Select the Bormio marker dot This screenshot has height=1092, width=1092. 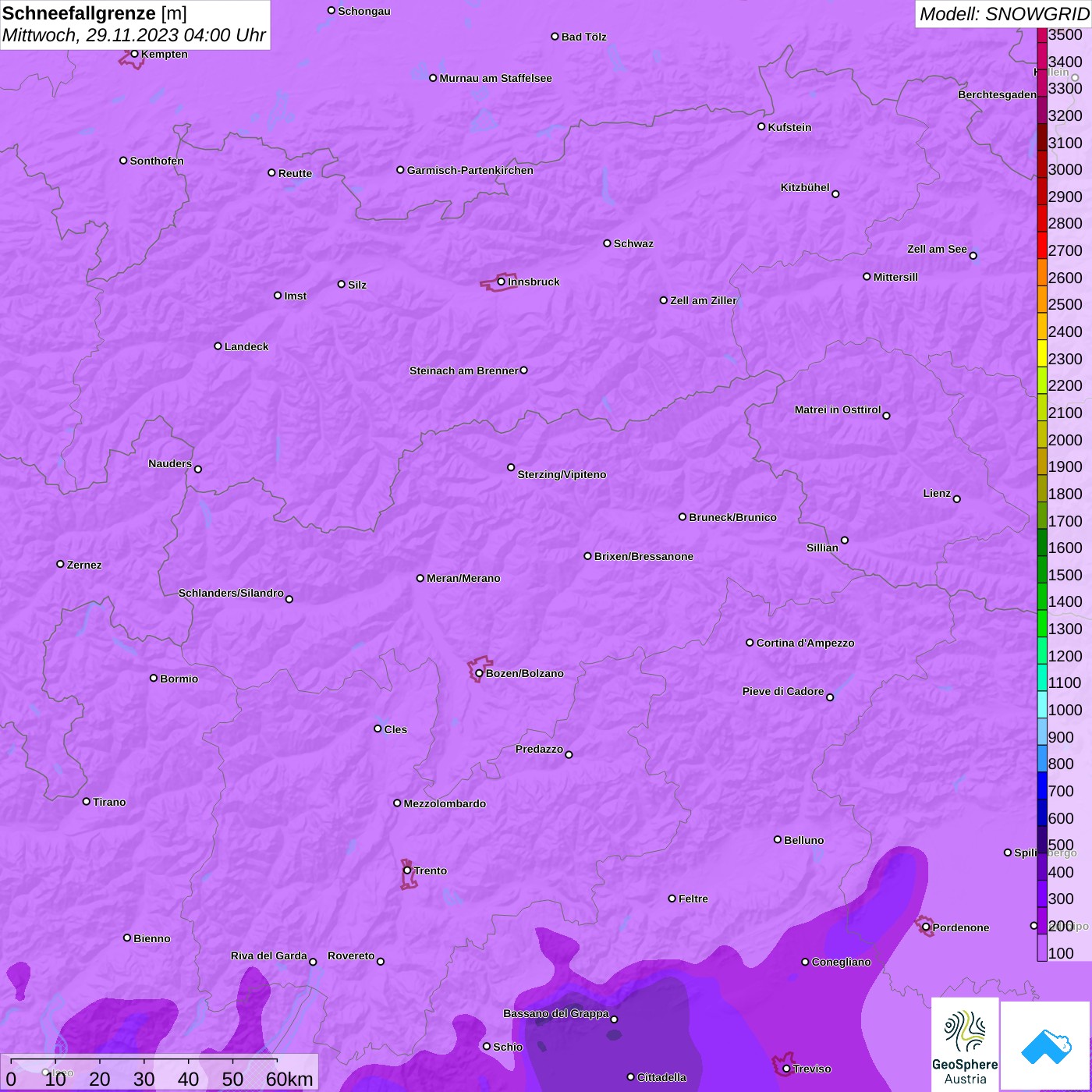154,678
